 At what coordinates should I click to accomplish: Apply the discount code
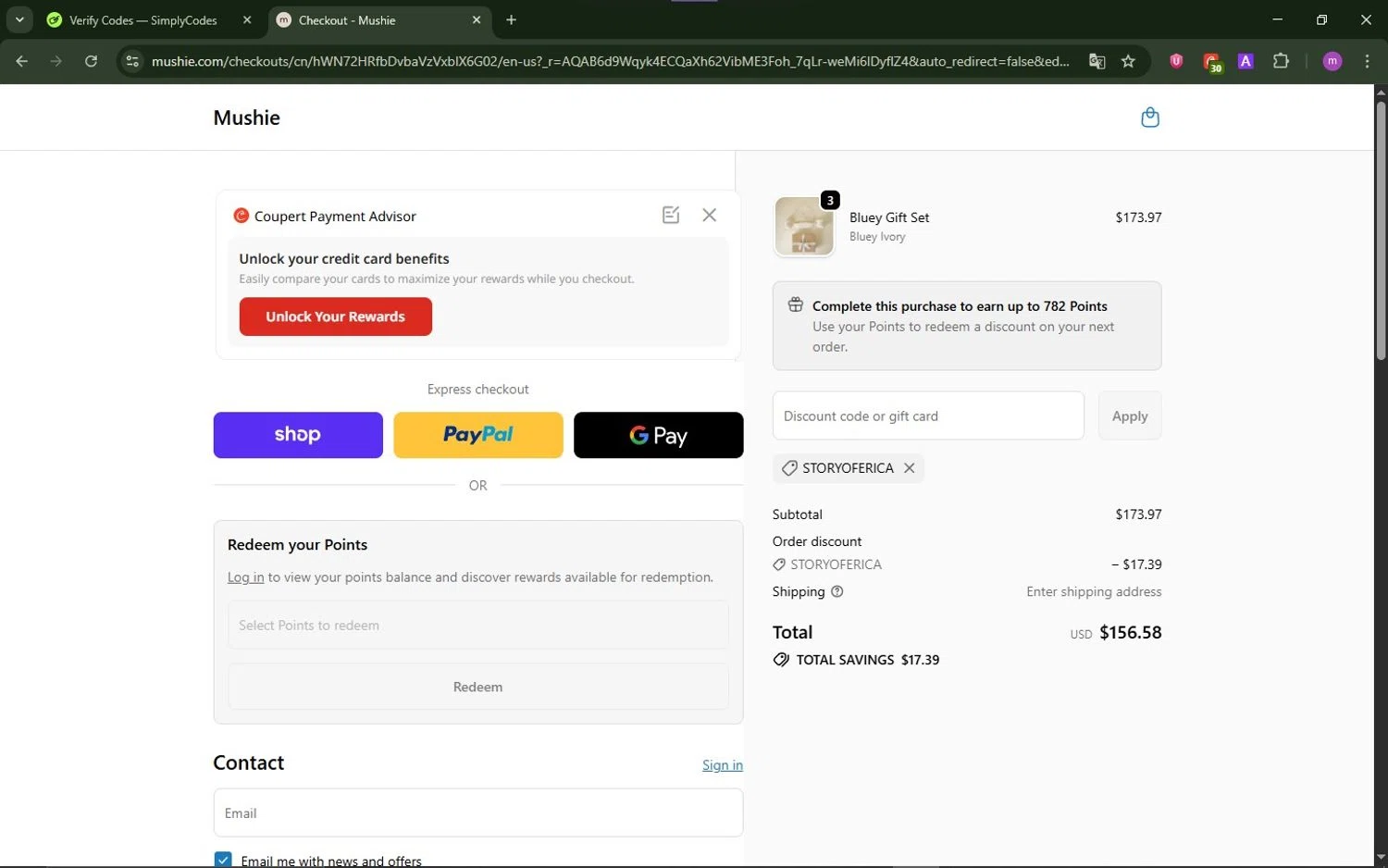1130,415
